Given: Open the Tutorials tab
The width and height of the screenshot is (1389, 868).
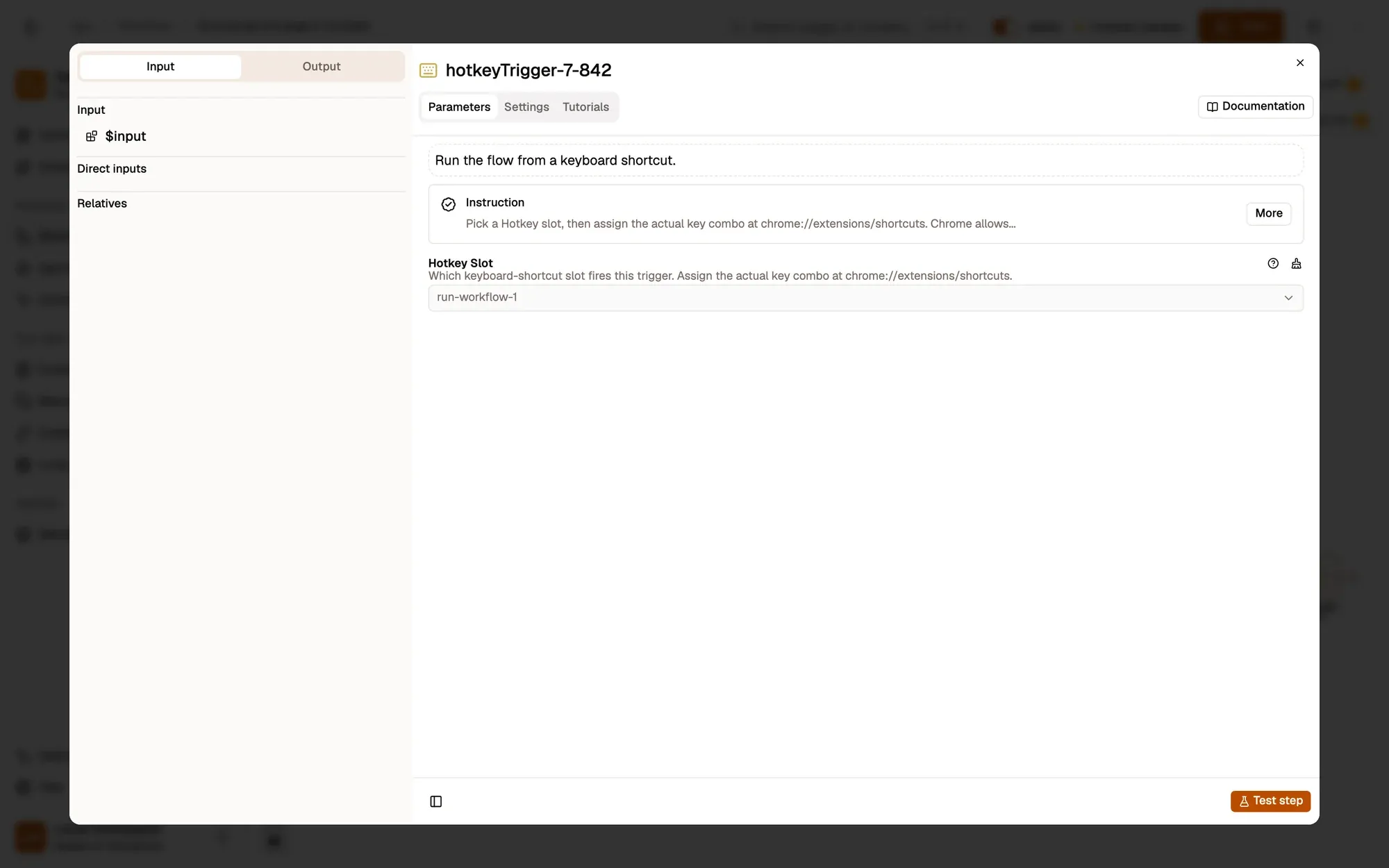Looking at the screenshot, I should (585, 107).
